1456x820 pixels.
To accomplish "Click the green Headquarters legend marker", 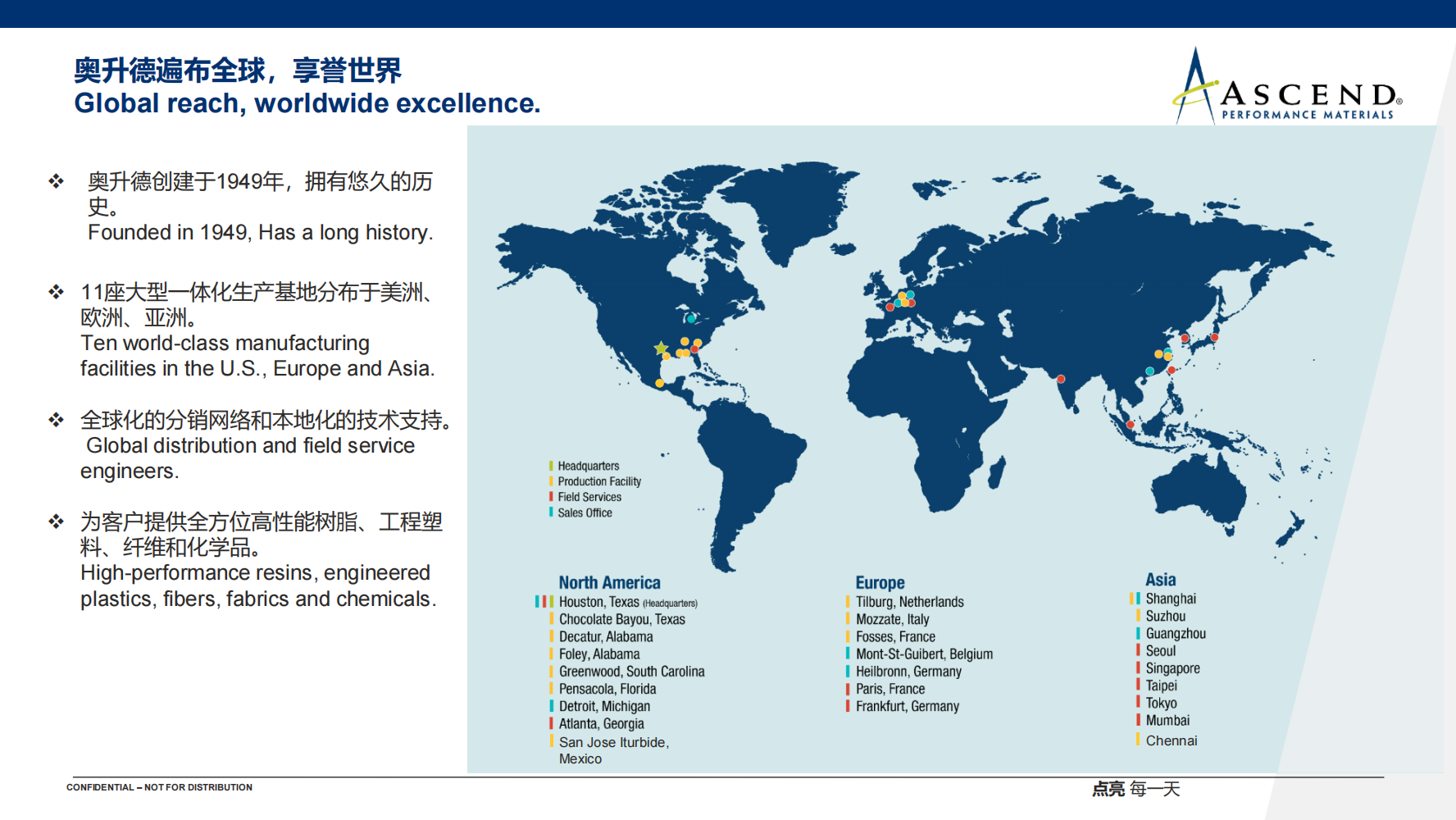I will tap(551, 466).
